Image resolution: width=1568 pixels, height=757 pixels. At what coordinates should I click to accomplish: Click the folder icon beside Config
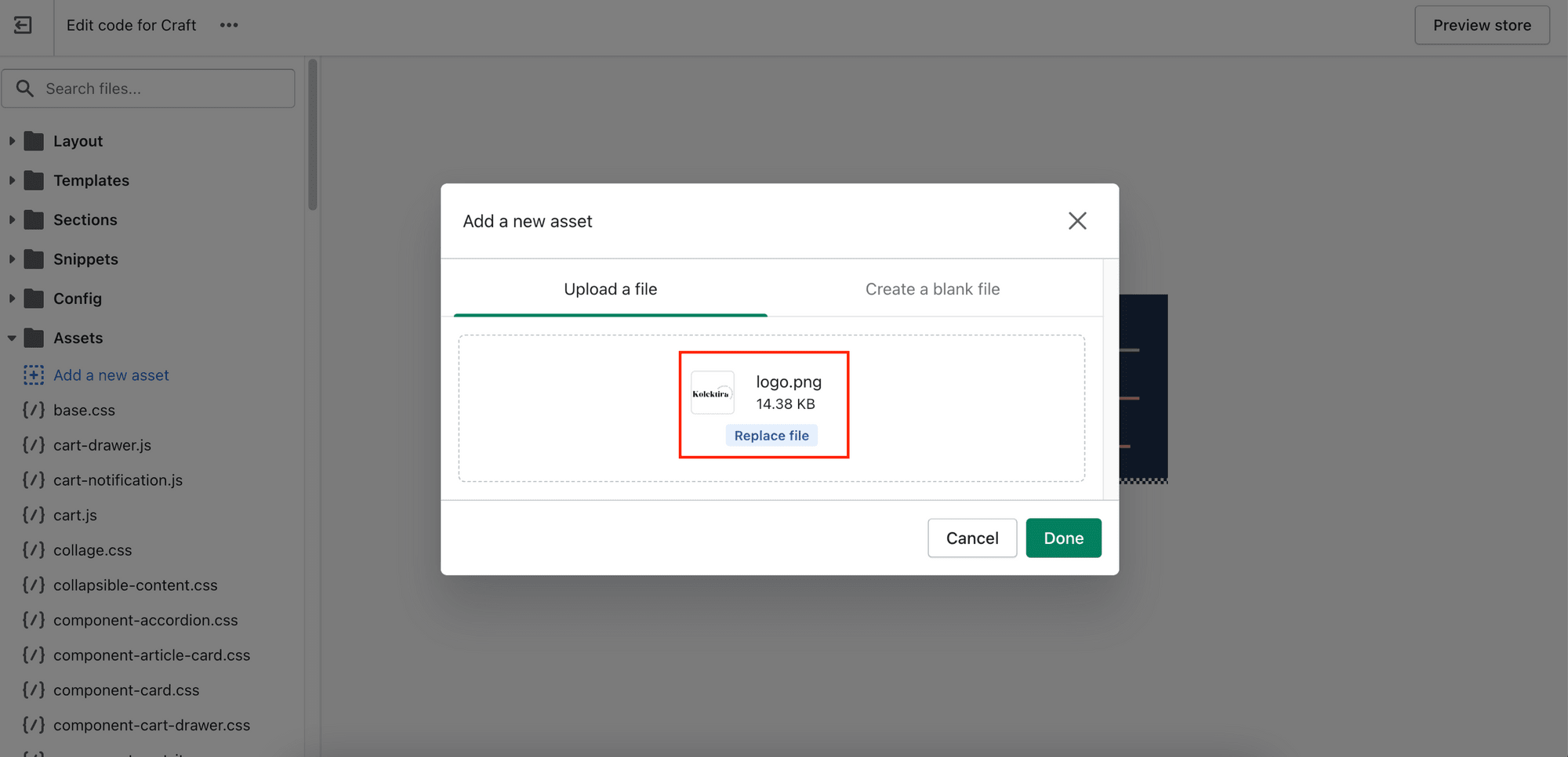click(35, 299)
